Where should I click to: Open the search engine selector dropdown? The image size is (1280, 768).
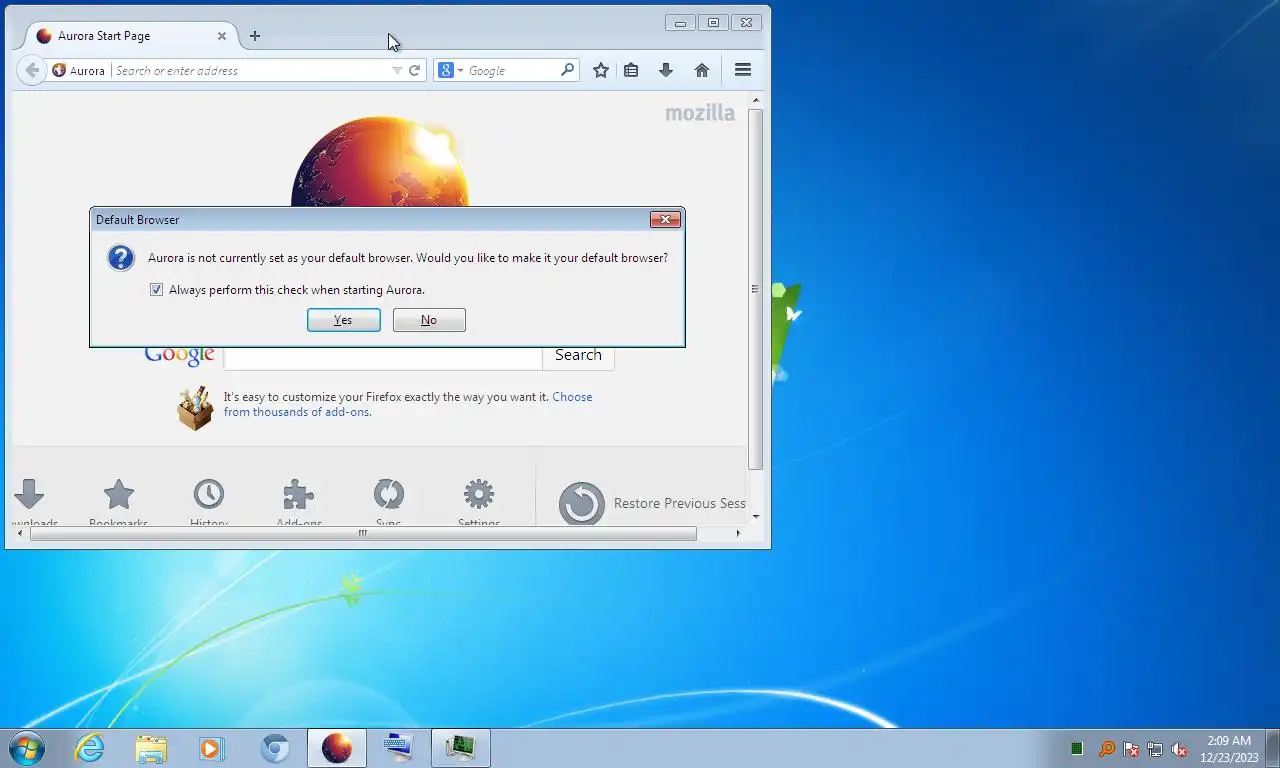click(451, 71)
